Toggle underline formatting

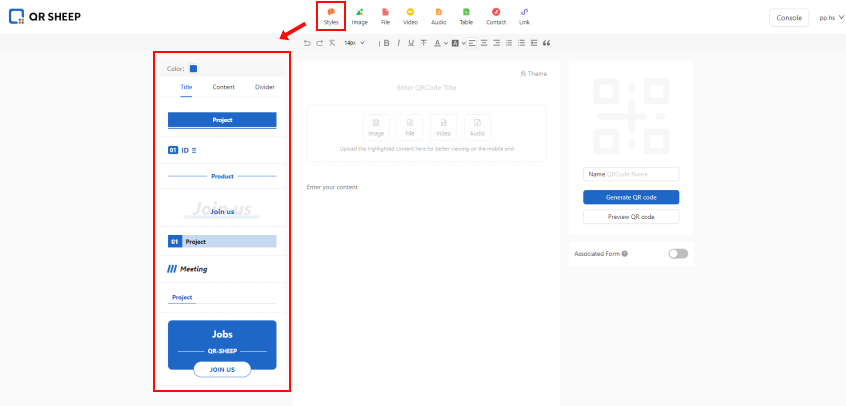(411, 43)
